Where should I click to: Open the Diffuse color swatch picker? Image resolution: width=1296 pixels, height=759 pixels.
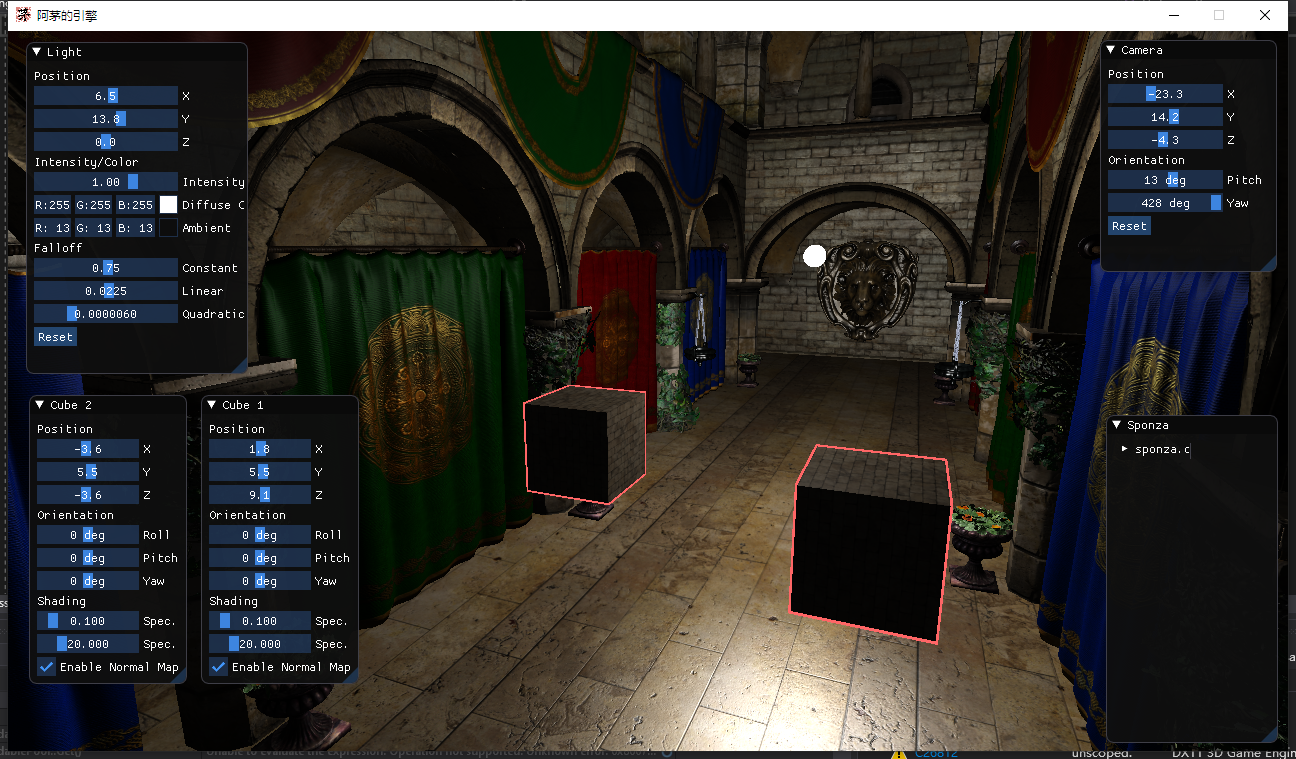[x=168, y=205]
